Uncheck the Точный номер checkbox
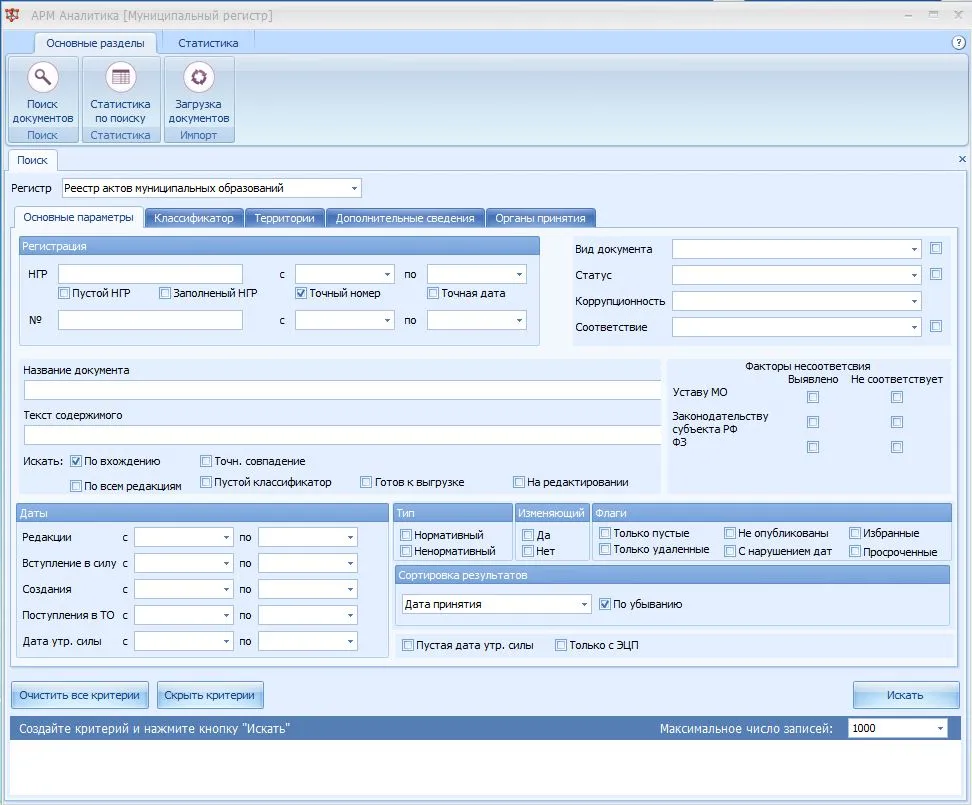972x805 pixels. pyautogui.click(x=301, y=293)
